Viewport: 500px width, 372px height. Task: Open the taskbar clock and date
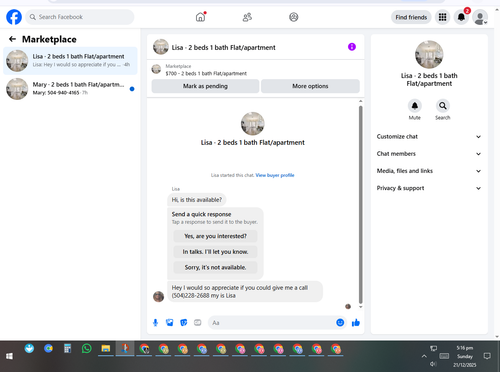pyautogui.click(x=465, y=356)
